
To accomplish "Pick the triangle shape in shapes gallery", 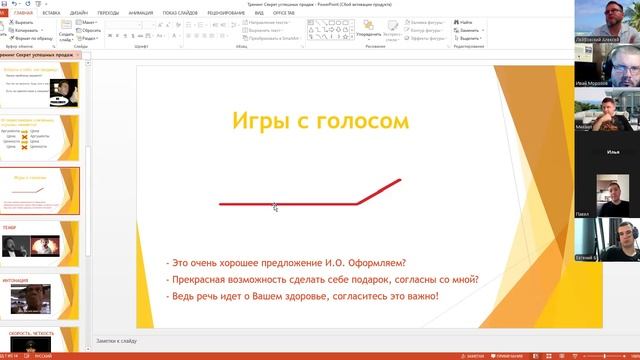I will pyautogui.click(x=311, y=30).
